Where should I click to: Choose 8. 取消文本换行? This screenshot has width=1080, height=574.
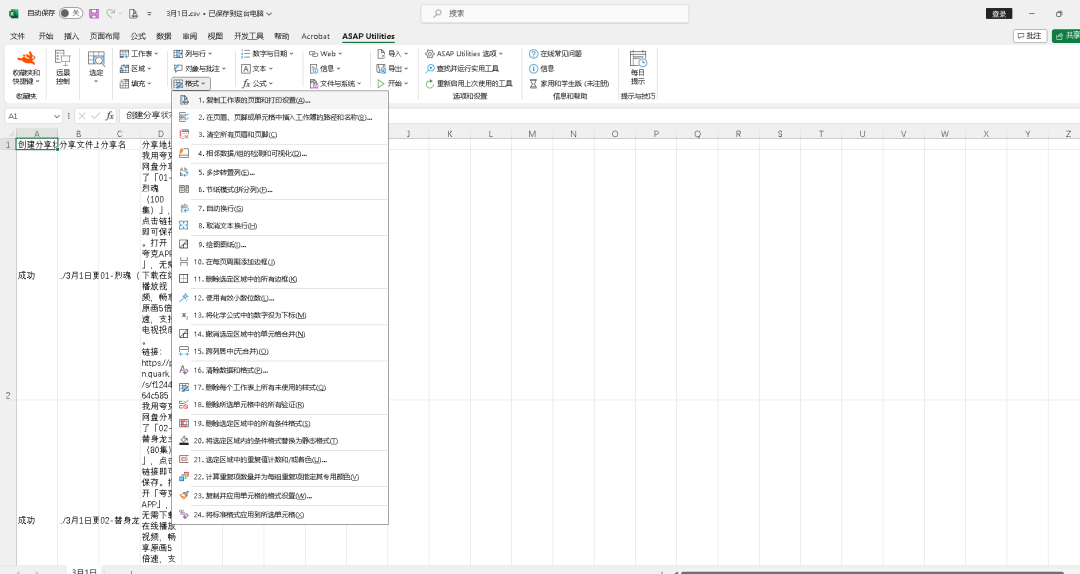click(x=280, y=225)
